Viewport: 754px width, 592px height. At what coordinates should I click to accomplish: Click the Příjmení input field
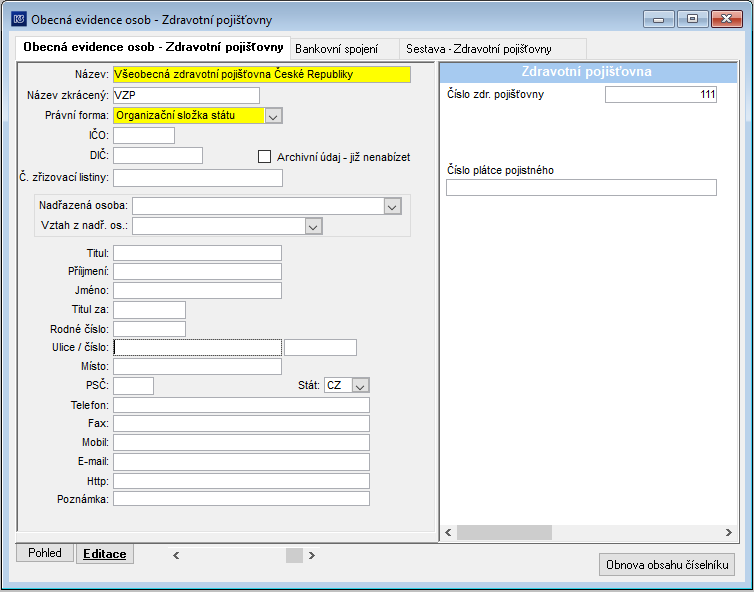tap(197, 272)
